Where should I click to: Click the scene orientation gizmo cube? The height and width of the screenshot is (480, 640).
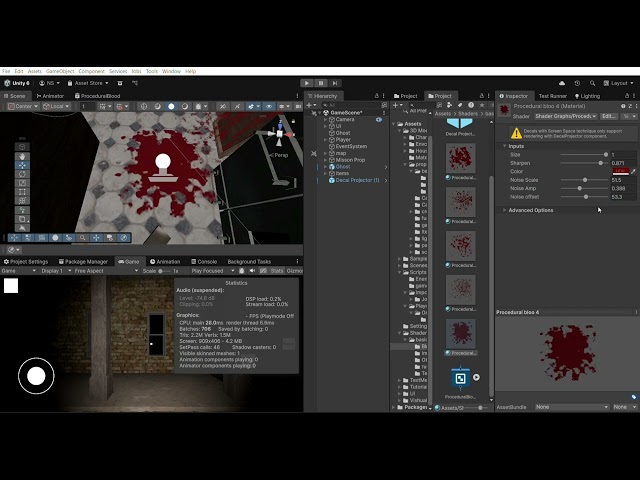[280, 134]
